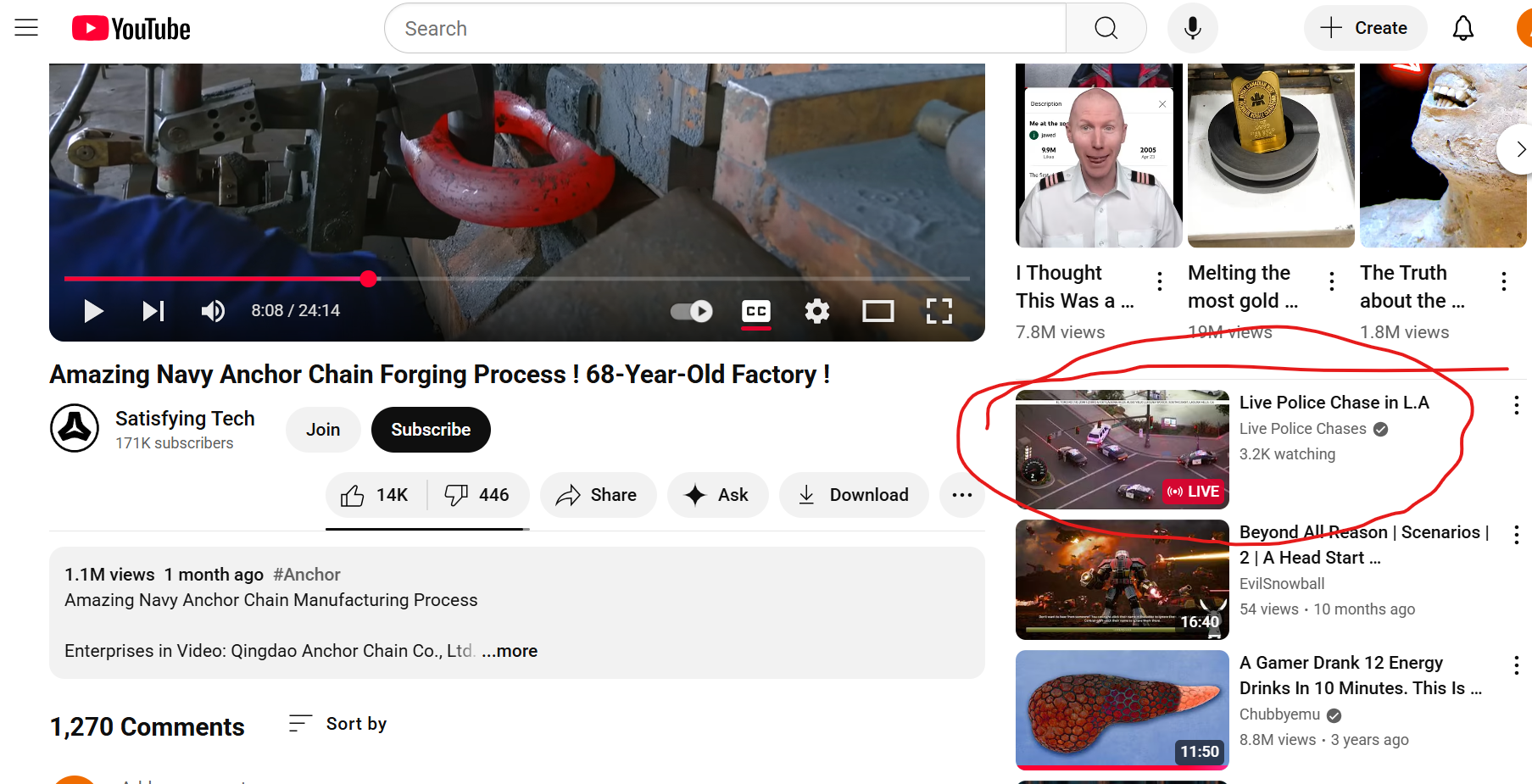The width and height of the screenshot is (1532, 784).
Task: Open the Live Police Chase in L.A title
Action: click(x=1334, y=403)
